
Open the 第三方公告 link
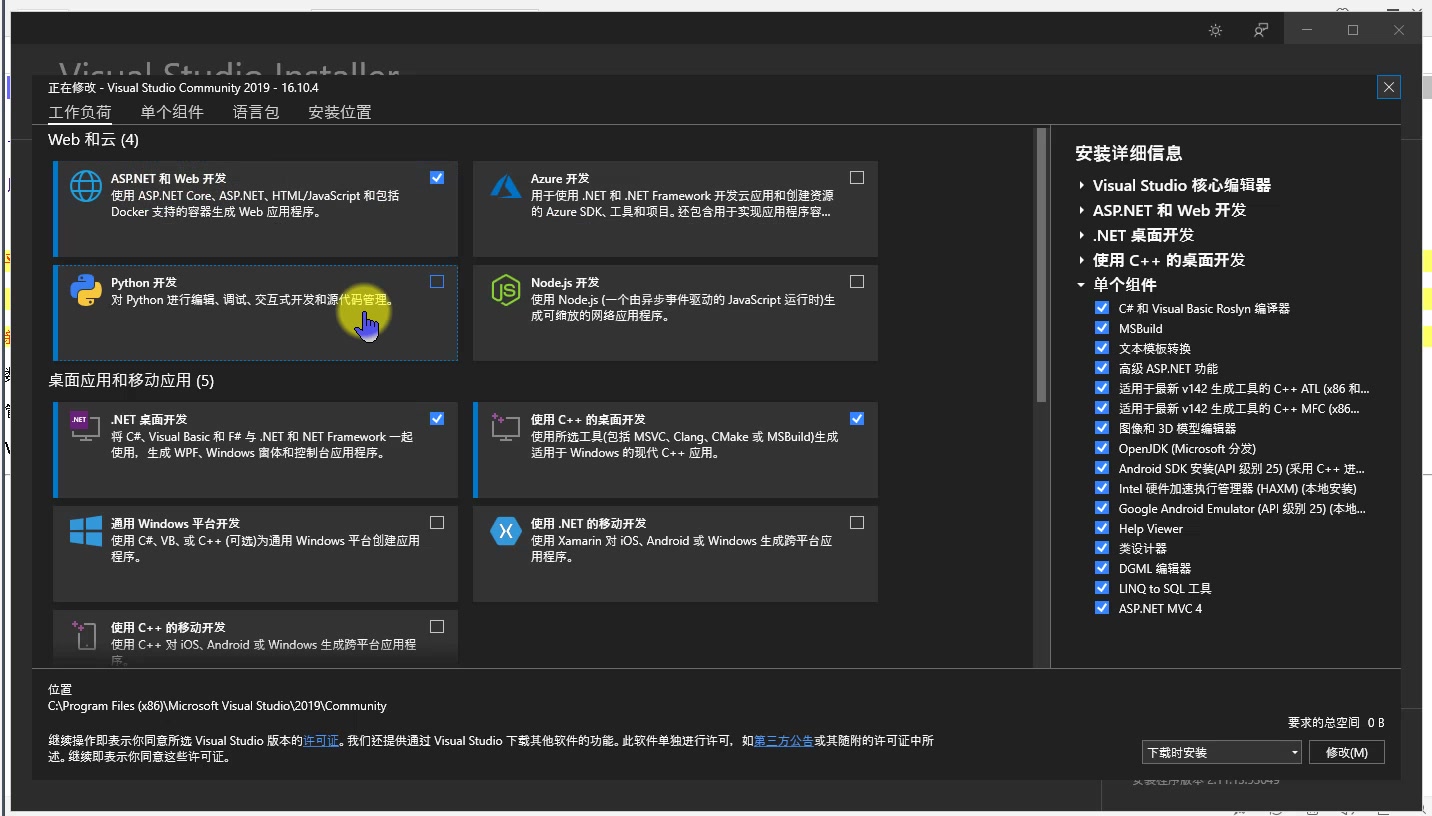(783, 741)
